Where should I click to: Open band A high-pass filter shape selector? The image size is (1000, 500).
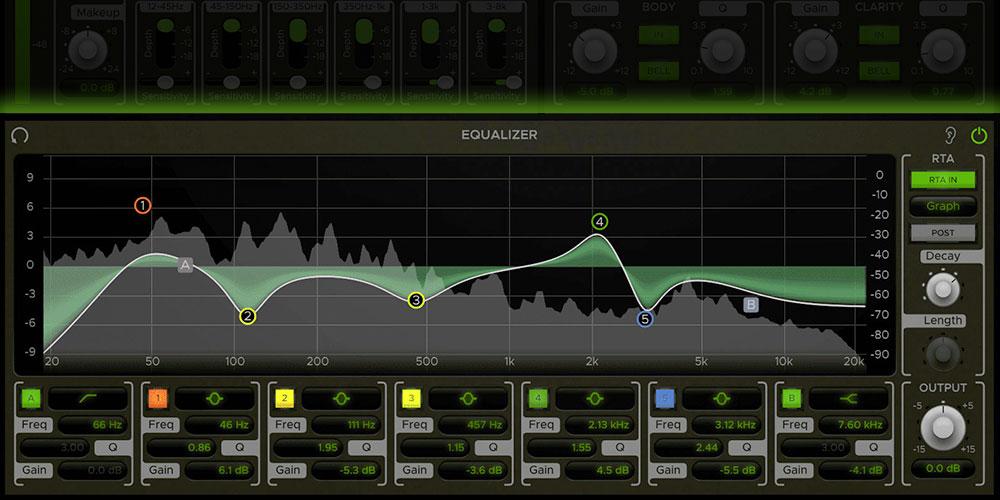tap(88, 399)
